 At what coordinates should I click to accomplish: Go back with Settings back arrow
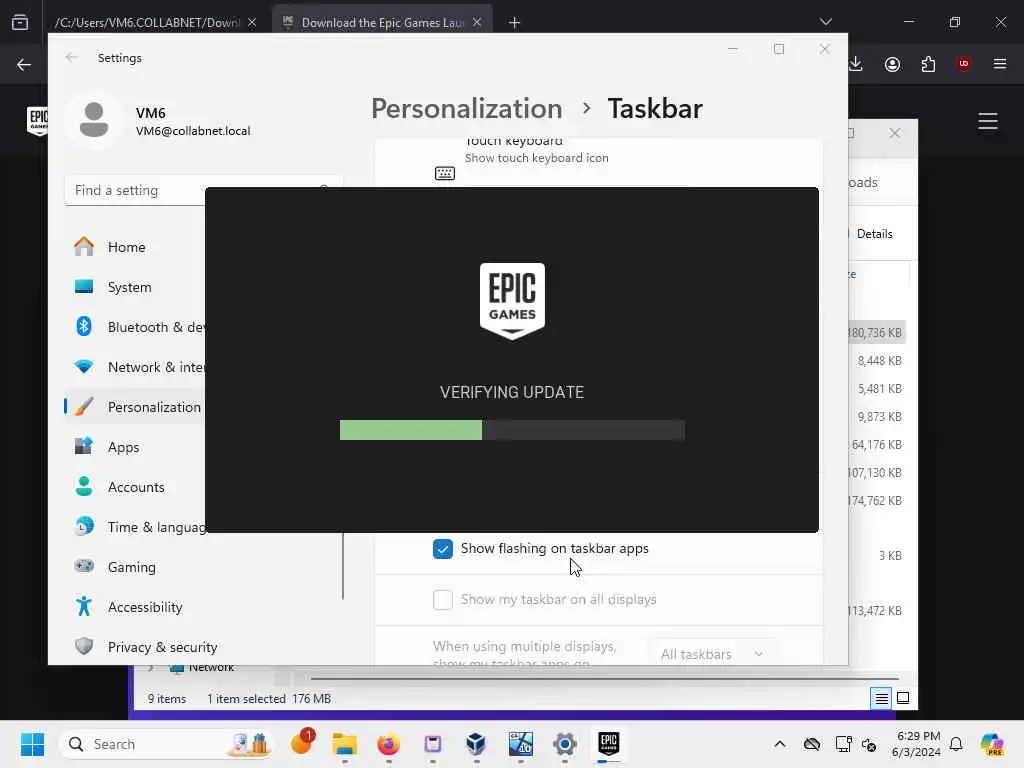click(71, 57)
